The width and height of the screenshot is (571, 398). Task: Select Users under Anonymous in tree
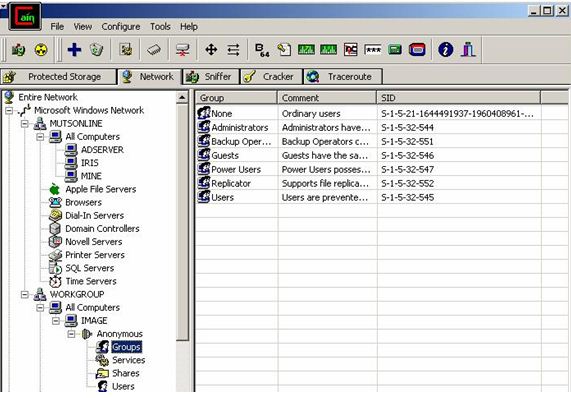123,386
